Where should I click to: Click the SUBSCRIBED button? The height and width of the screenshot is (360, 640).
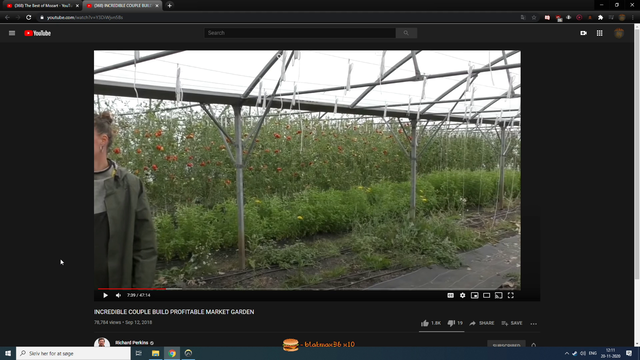click(506, 345)
